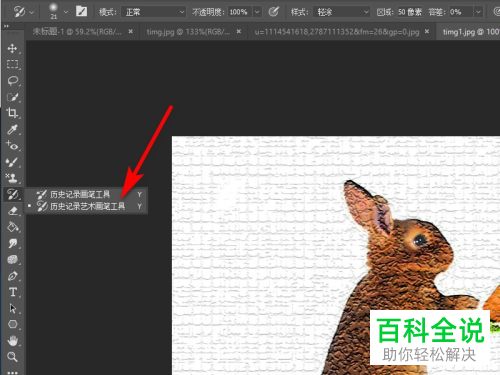Screen dimensions: 500x375
Task: Select the Smudge tool
Action: tap(12, 243)
